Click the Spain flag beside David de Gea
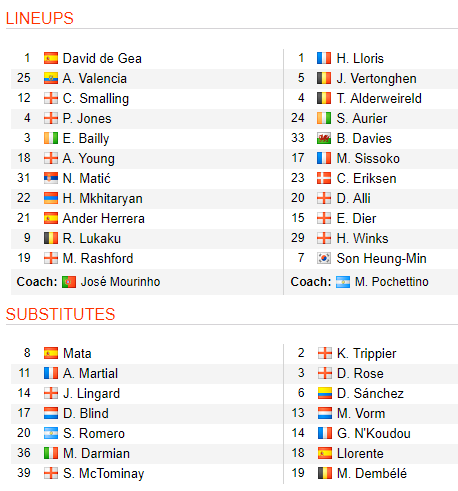Image resolution: width=458 pixels, height=491 pixels. 51,58
